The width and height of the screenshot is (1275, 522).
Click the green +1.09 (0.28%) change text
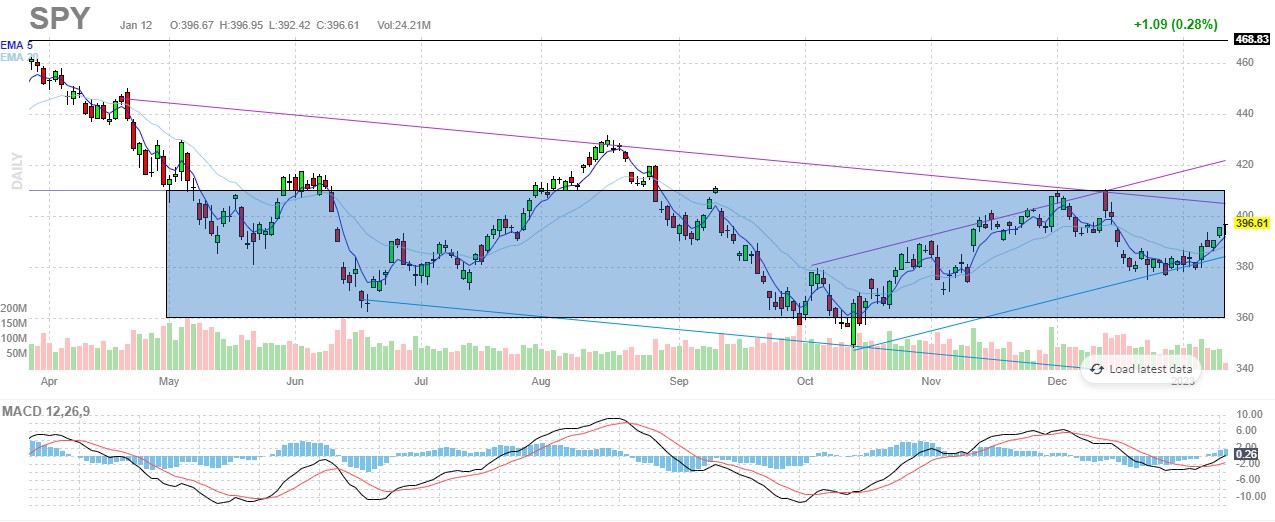click(1177, 24)
